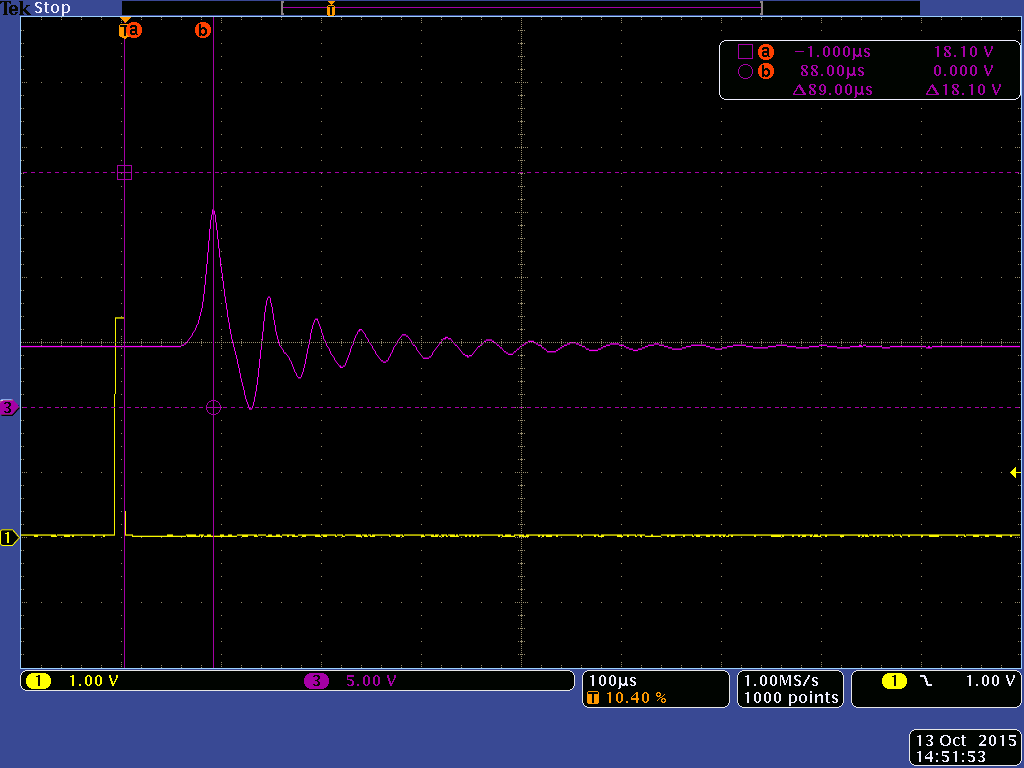1024x768 pixels.
Task: Click the square icon in cursor readout
Action: click(x=745, y=52)
